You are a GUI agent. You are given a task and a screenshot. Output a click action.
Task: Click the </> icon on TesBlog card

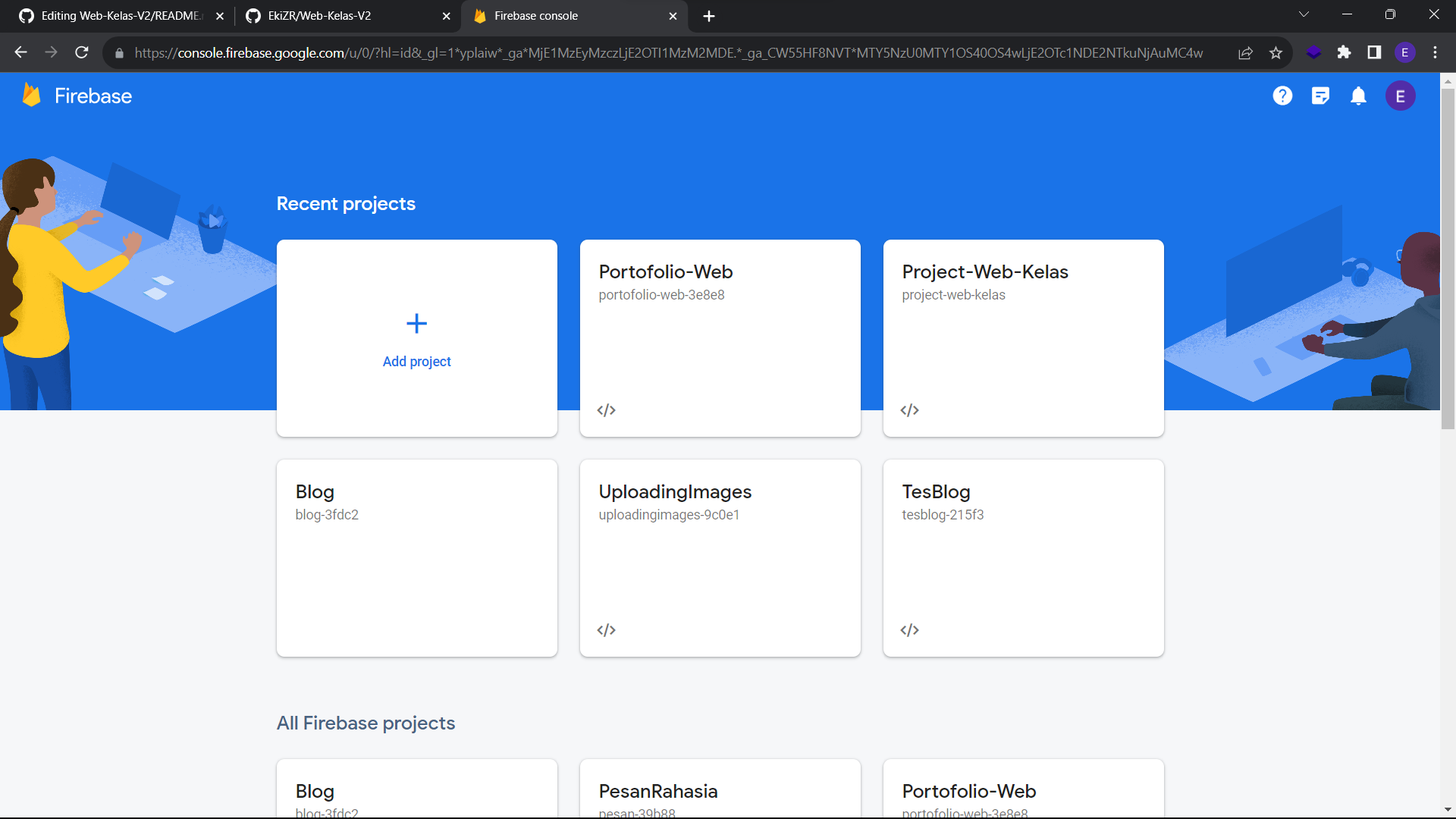[908, 629]
